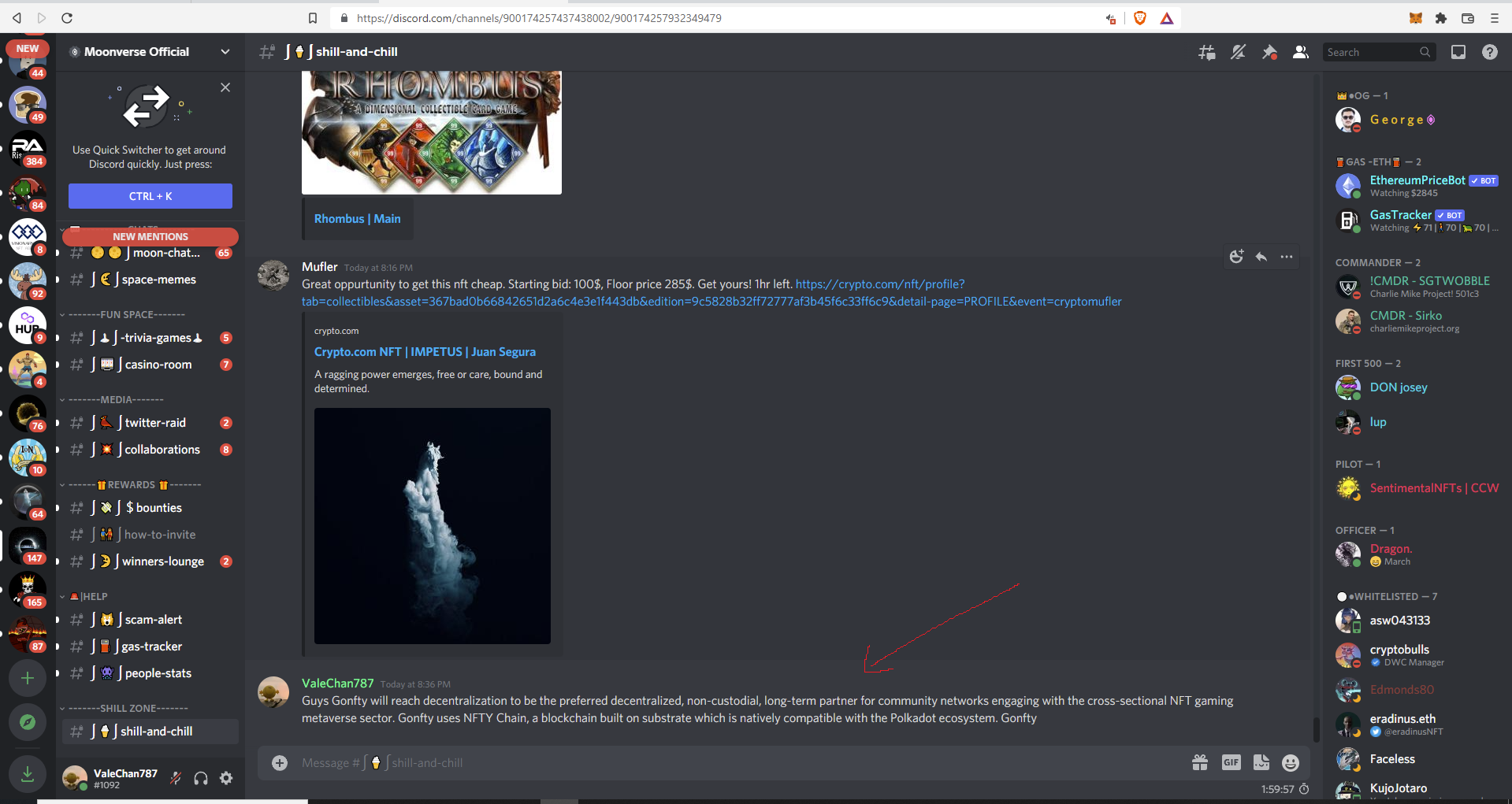Open the gift Nitro icon
This screenshot has width=1512, height=804.
click(x=1200, y=762)
